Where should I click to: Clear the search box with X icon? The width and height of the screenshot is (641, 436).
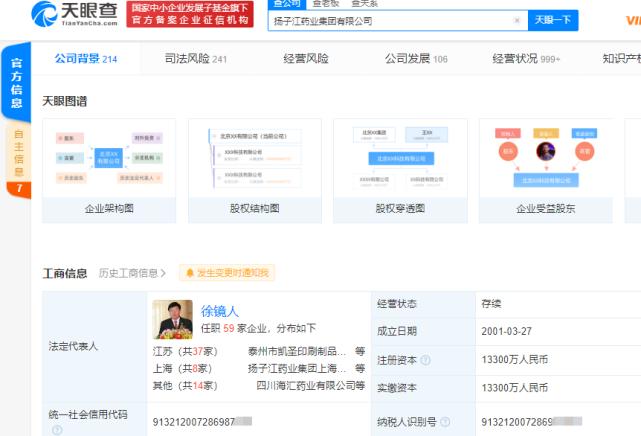click(x=517, y=20)
